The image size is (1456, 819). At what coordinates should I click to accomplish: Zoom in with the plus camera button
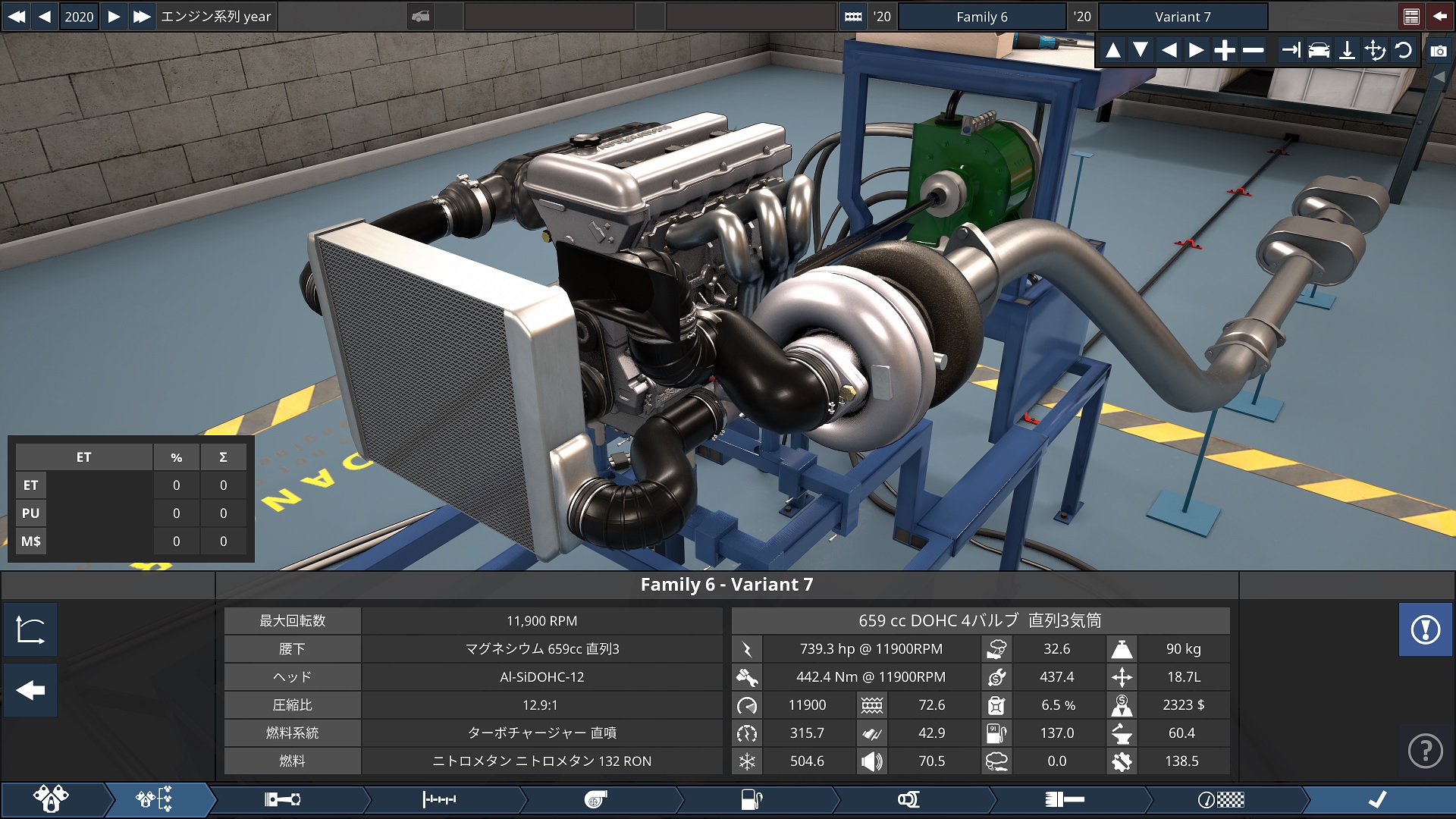click(1224, 51)
